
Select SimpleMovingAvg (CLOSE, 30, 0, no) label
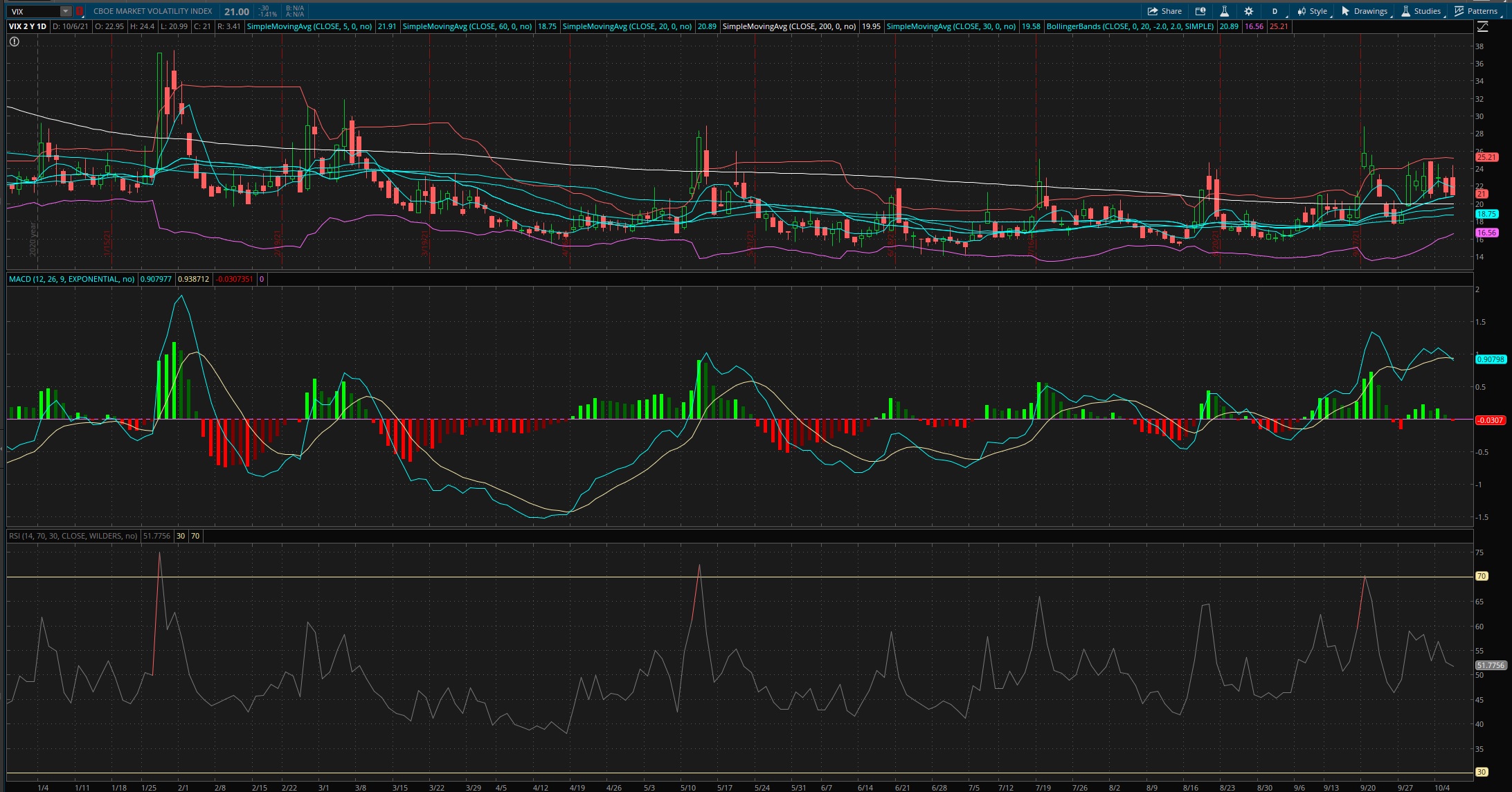(951, 26)
